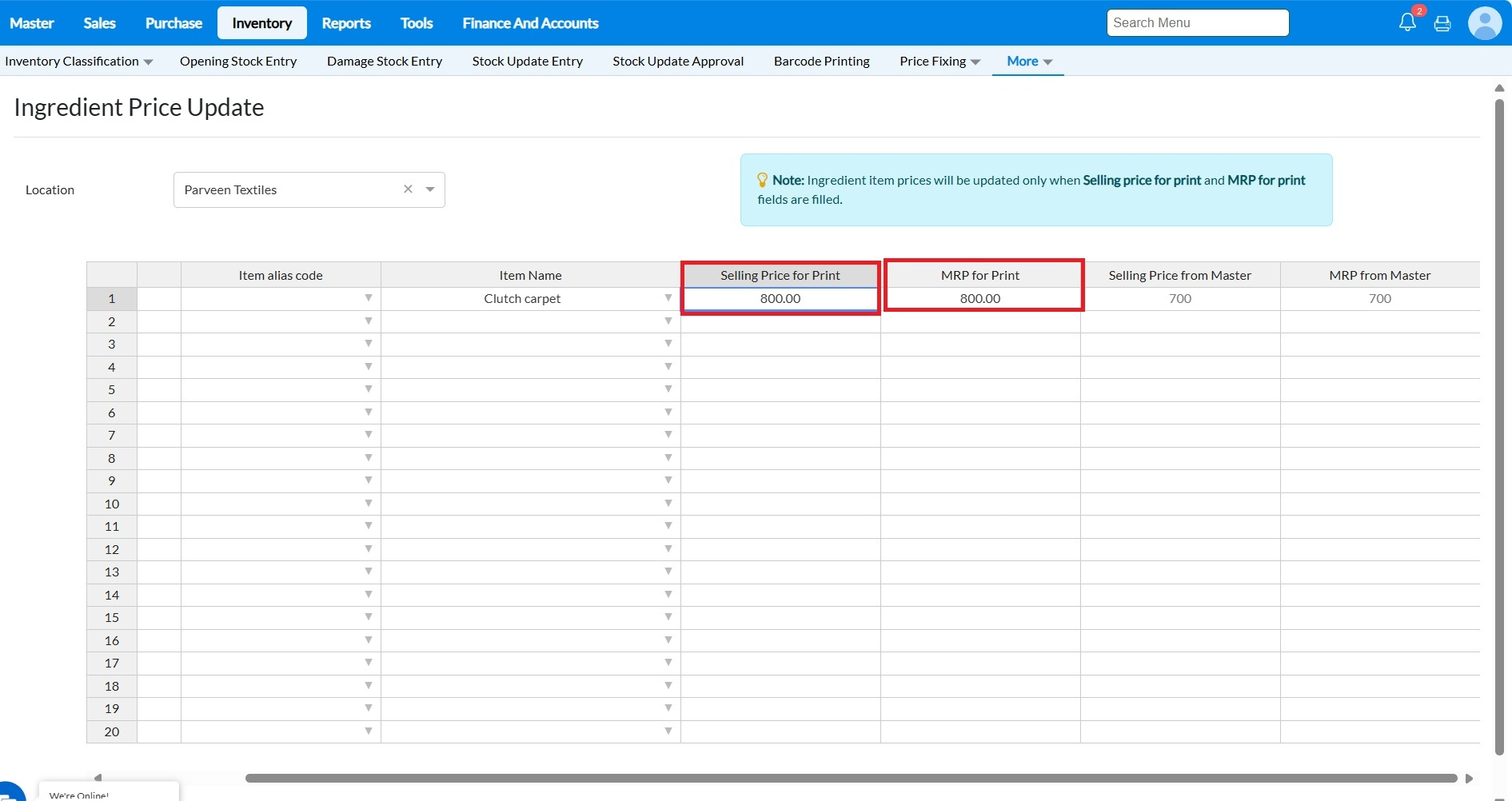Screen dimensions: 1512x801
Task: Click the Search Menu field
Action: point(1197,23)
